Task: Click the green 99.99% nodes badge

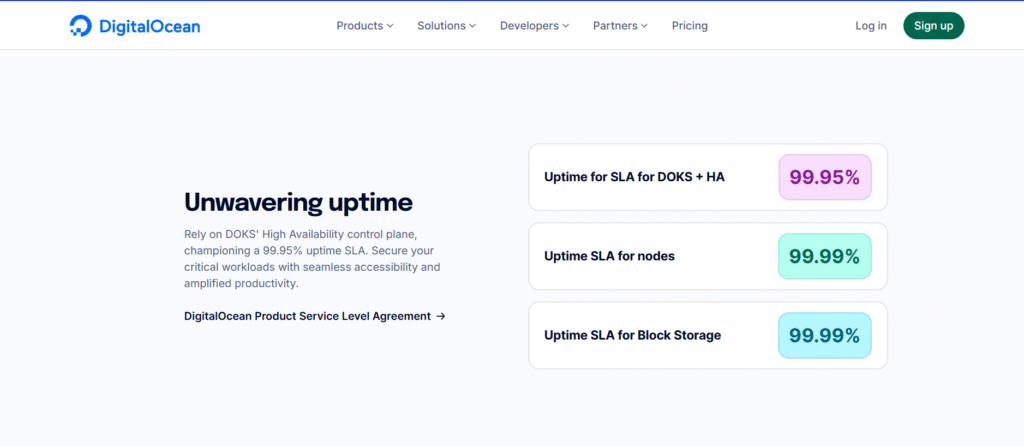Action: [x=824, y=256]
